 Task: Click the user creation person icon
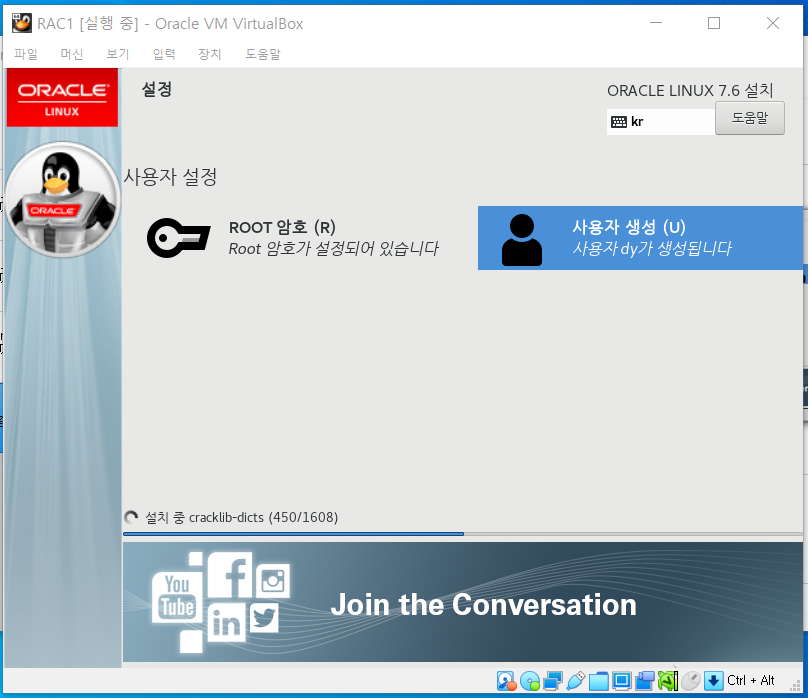click(x=521, y=240)
